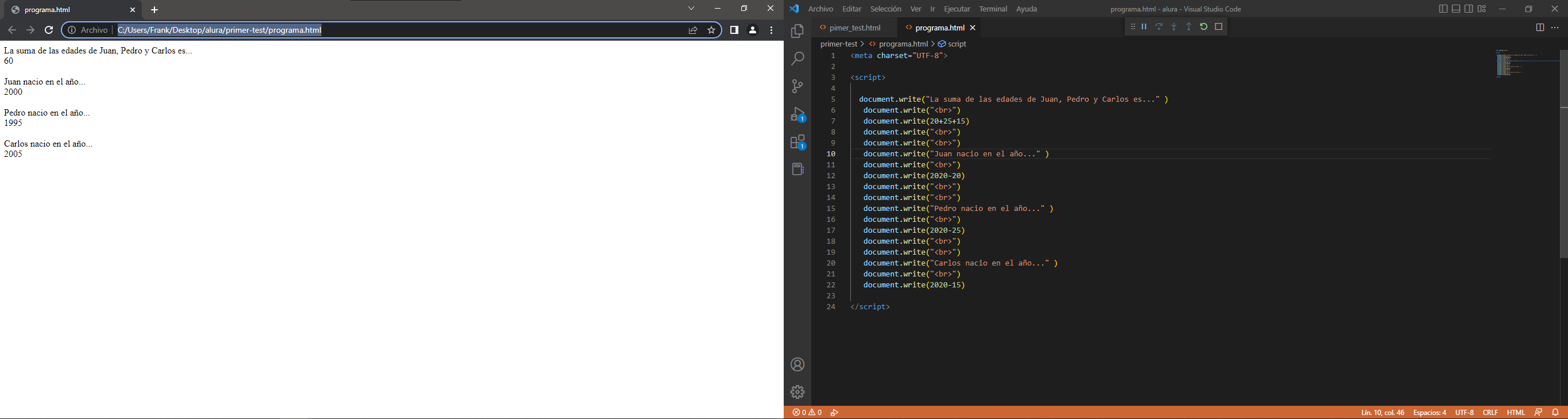Open the browser tab search dropdown
Viewport: 1568px width, 419px height.
click(691, 9)
